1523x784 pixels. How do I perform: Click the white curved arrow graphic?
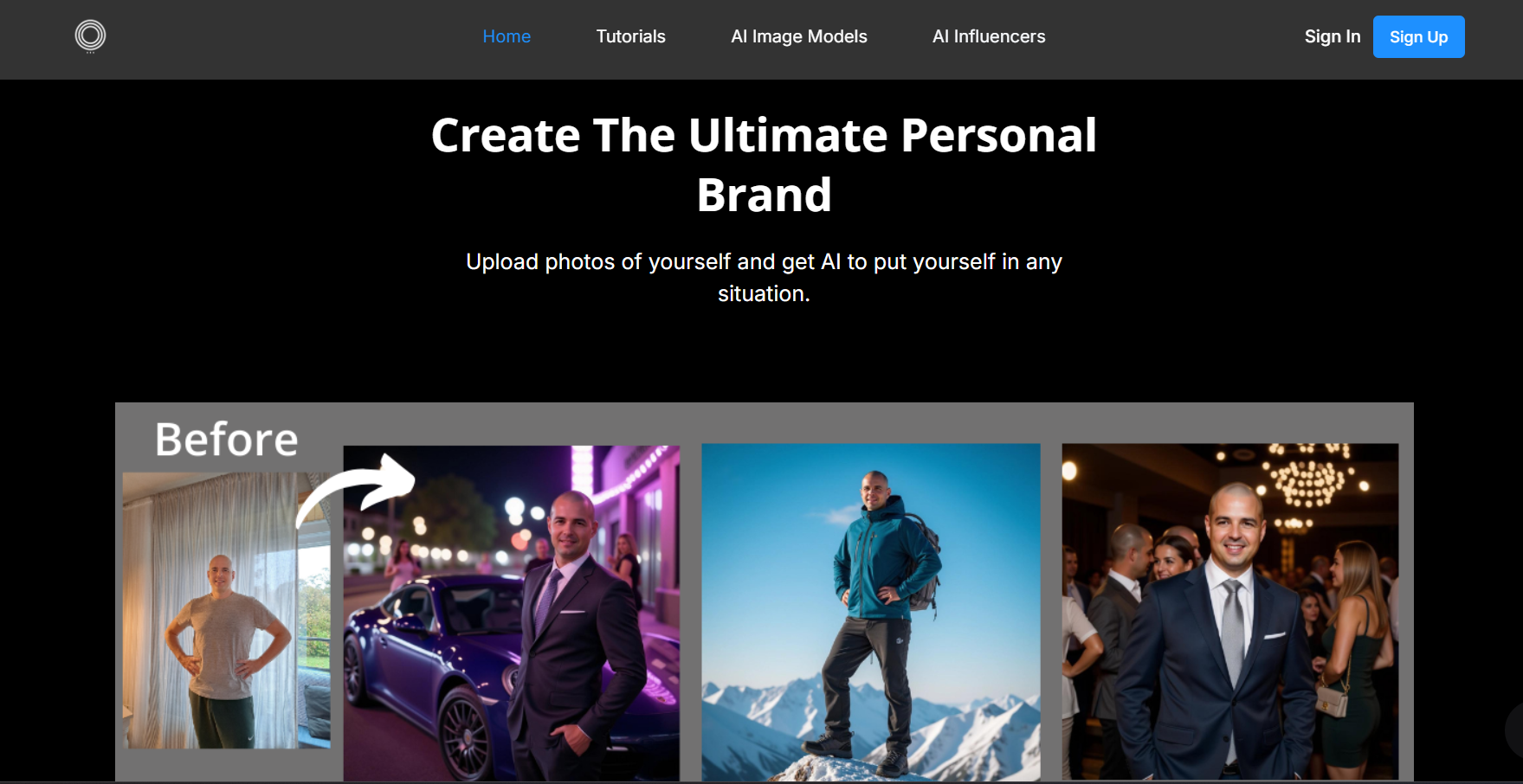(356, 490)
